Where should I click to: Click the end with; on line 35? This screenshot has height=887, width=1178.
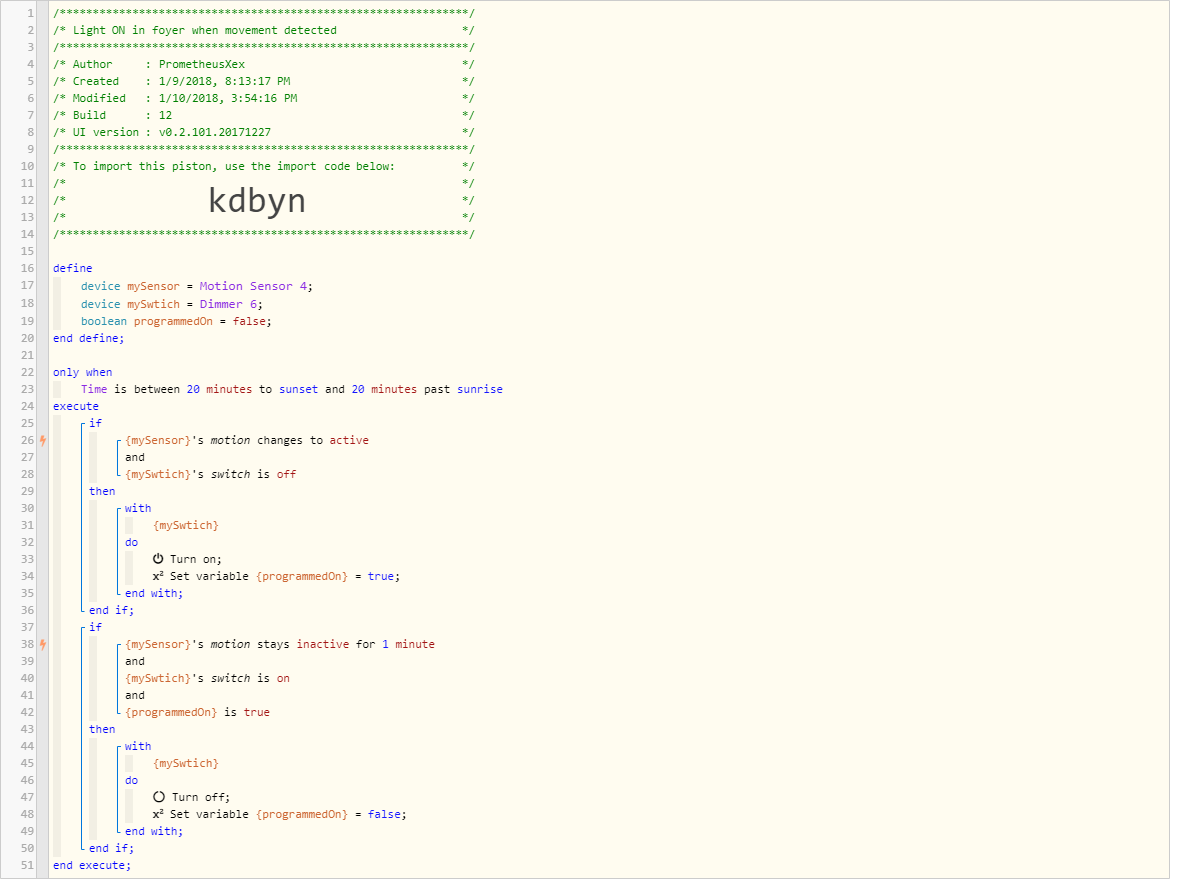(154, 593)
